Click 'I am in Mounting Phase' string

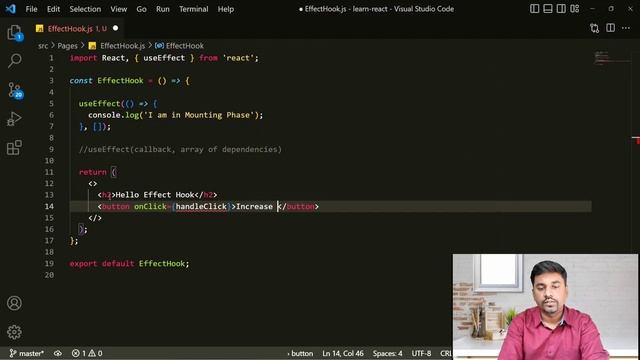click(199, 115)
